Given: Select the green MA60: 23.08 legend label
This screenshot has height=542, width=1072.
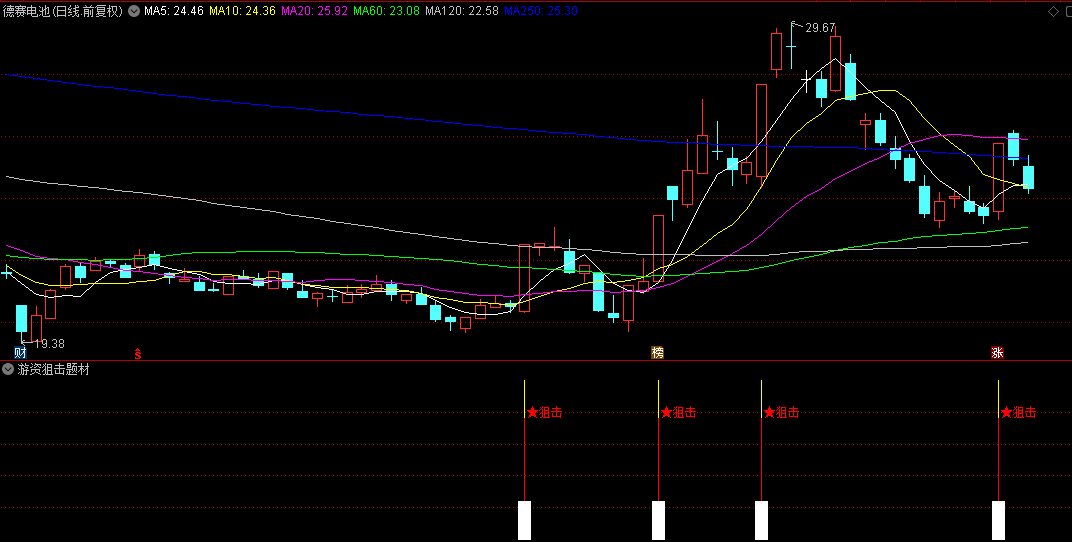Looking at the screenshot, I should point(387,11).
